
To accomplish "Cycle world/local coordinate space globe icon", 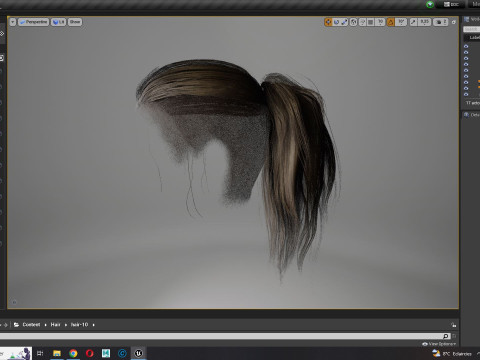I will click(x=353, y=22).
